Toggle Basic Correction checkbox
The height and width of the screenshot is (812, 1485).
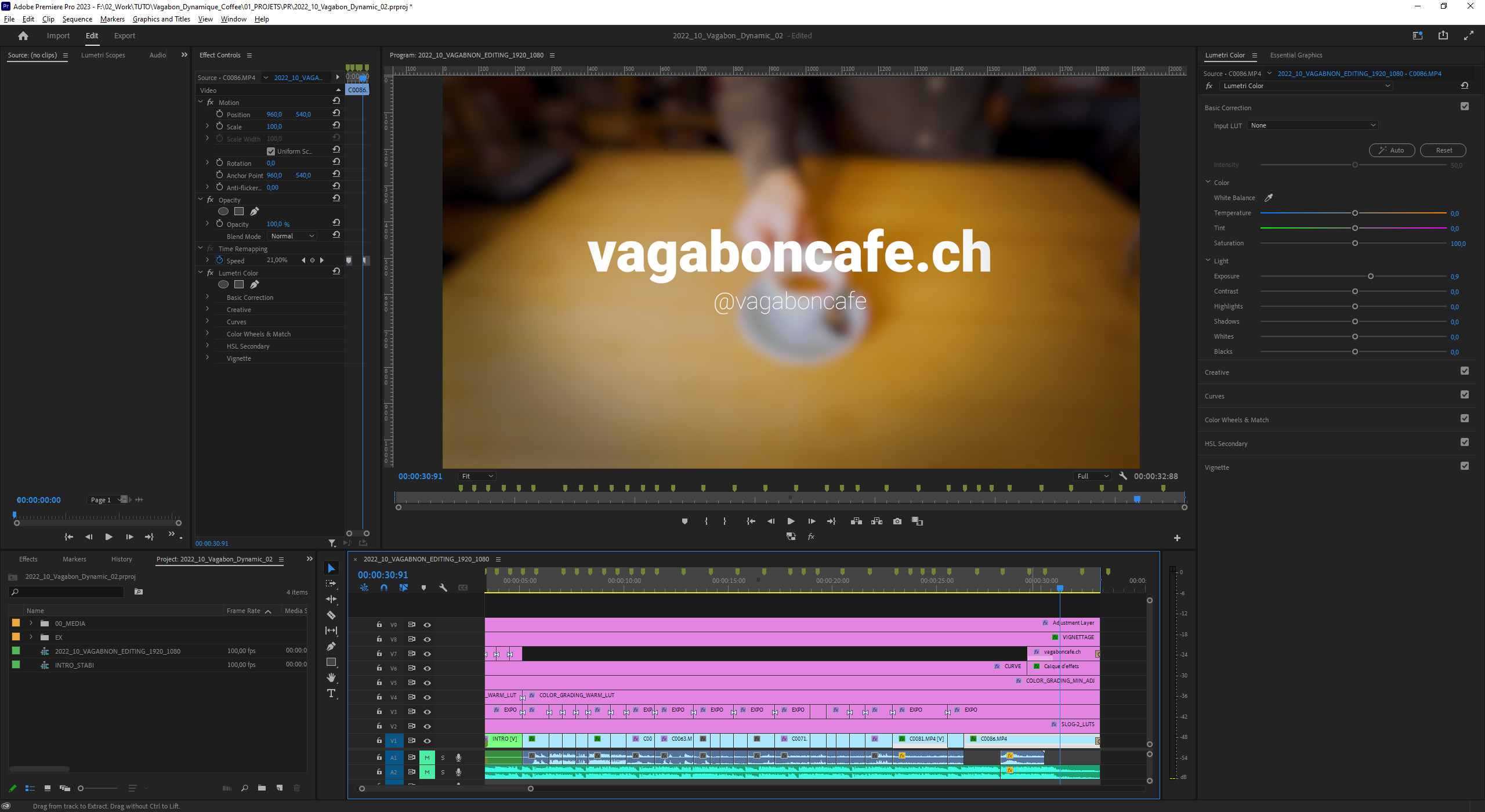click(x=1464, y=106)
